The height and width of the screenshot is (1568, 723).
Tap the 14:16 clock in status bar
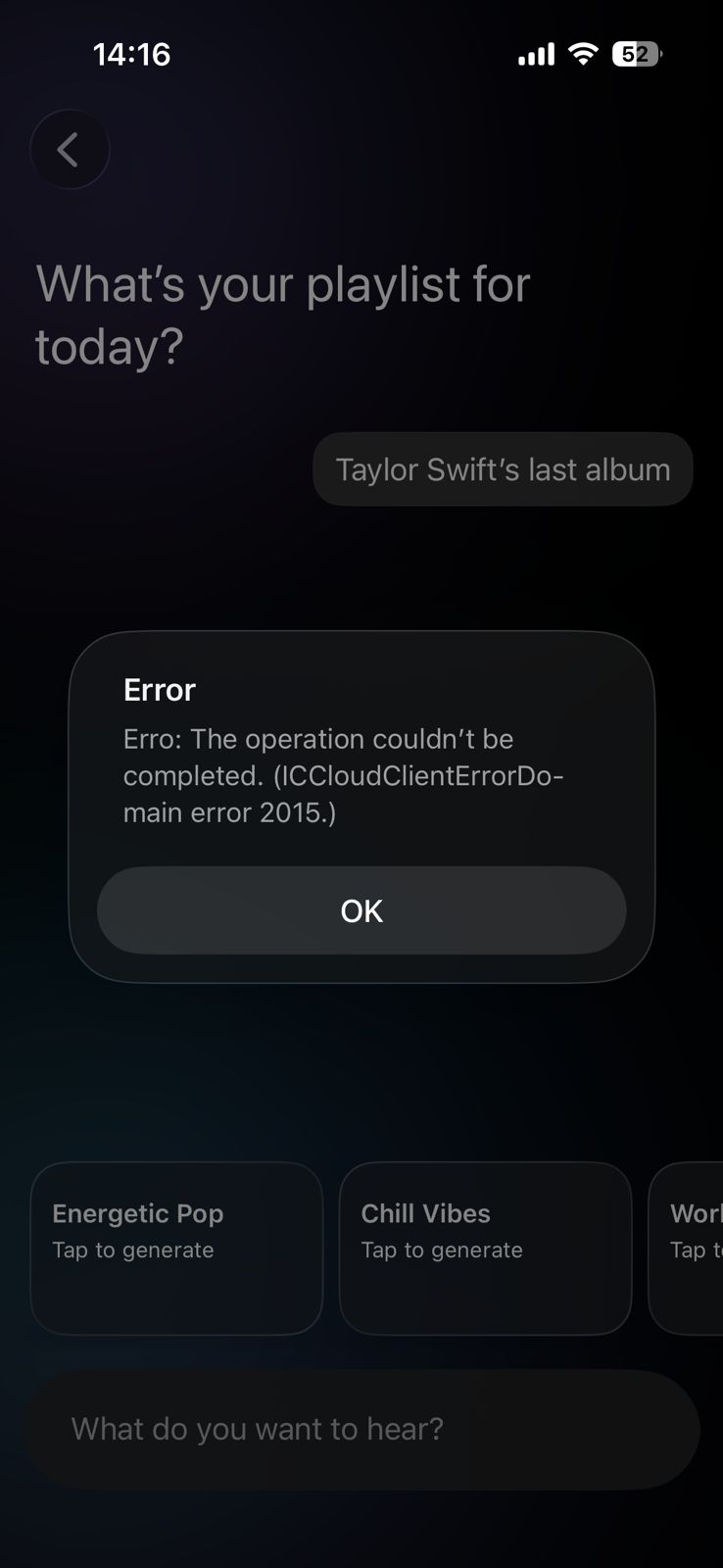pos(131,54)
